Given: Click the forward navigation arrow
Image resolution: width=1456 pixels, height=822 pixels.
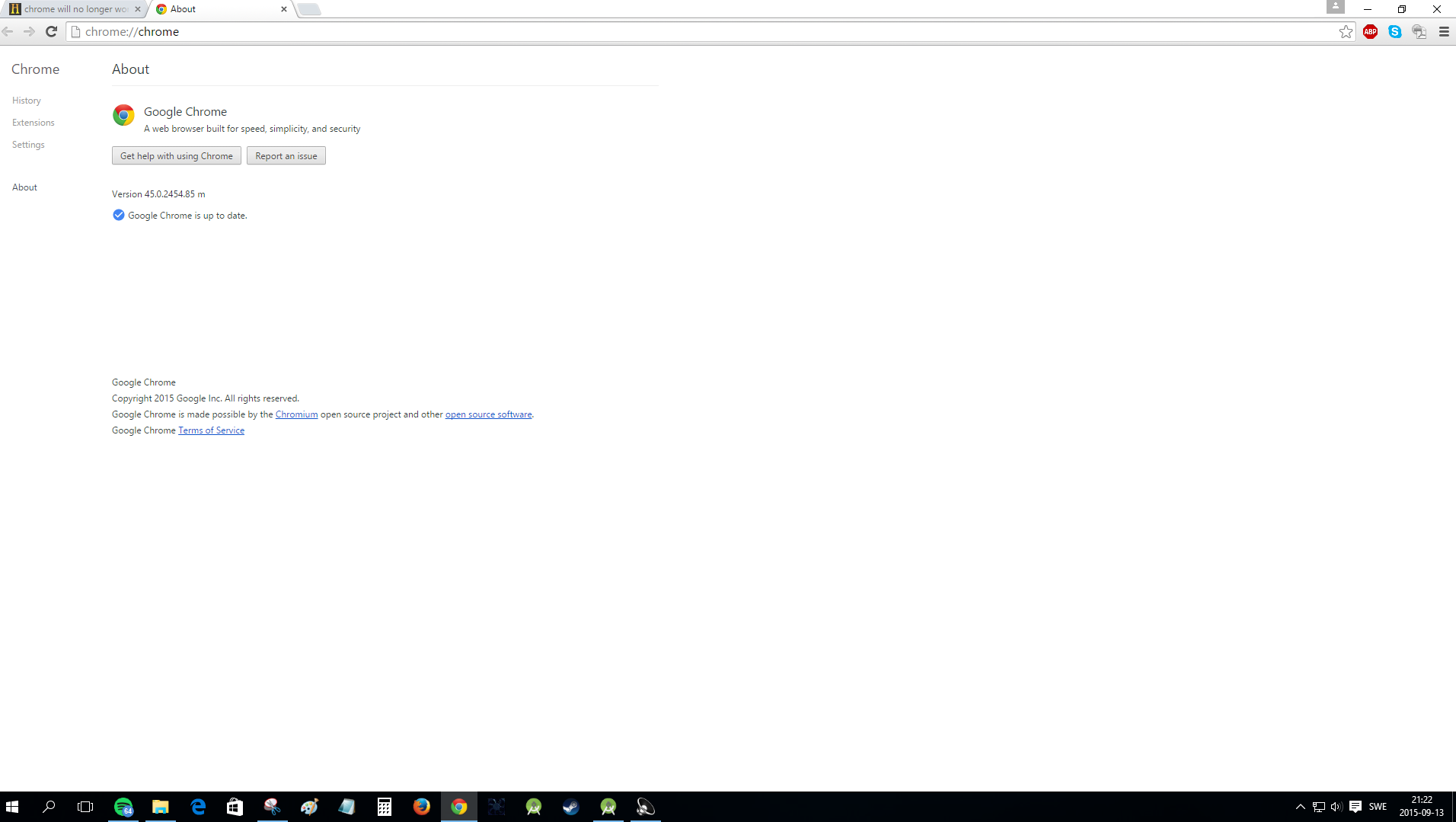Looking at the screenshot, I should 29,31.
